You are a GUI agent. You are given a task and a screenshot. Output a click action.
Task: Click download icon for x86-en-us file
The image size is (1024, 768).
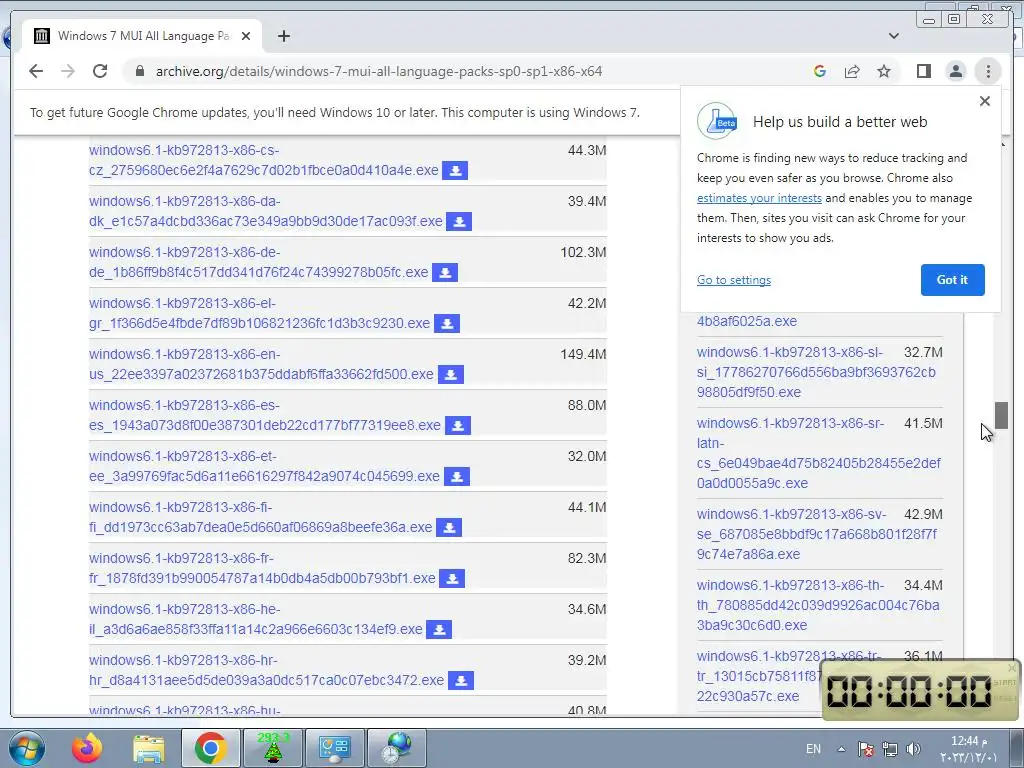(x=451, y=374)
